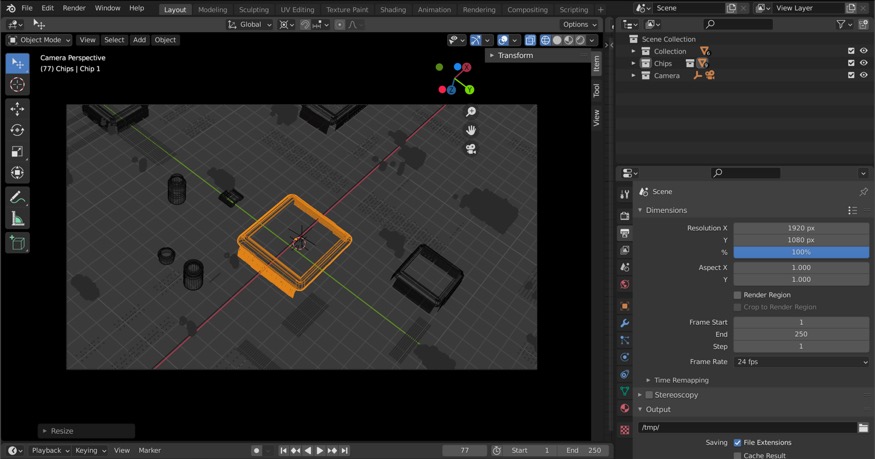Hide the Chips collection with eye icon
Viewport: 875px width, 459px height.
pos(864,63)
